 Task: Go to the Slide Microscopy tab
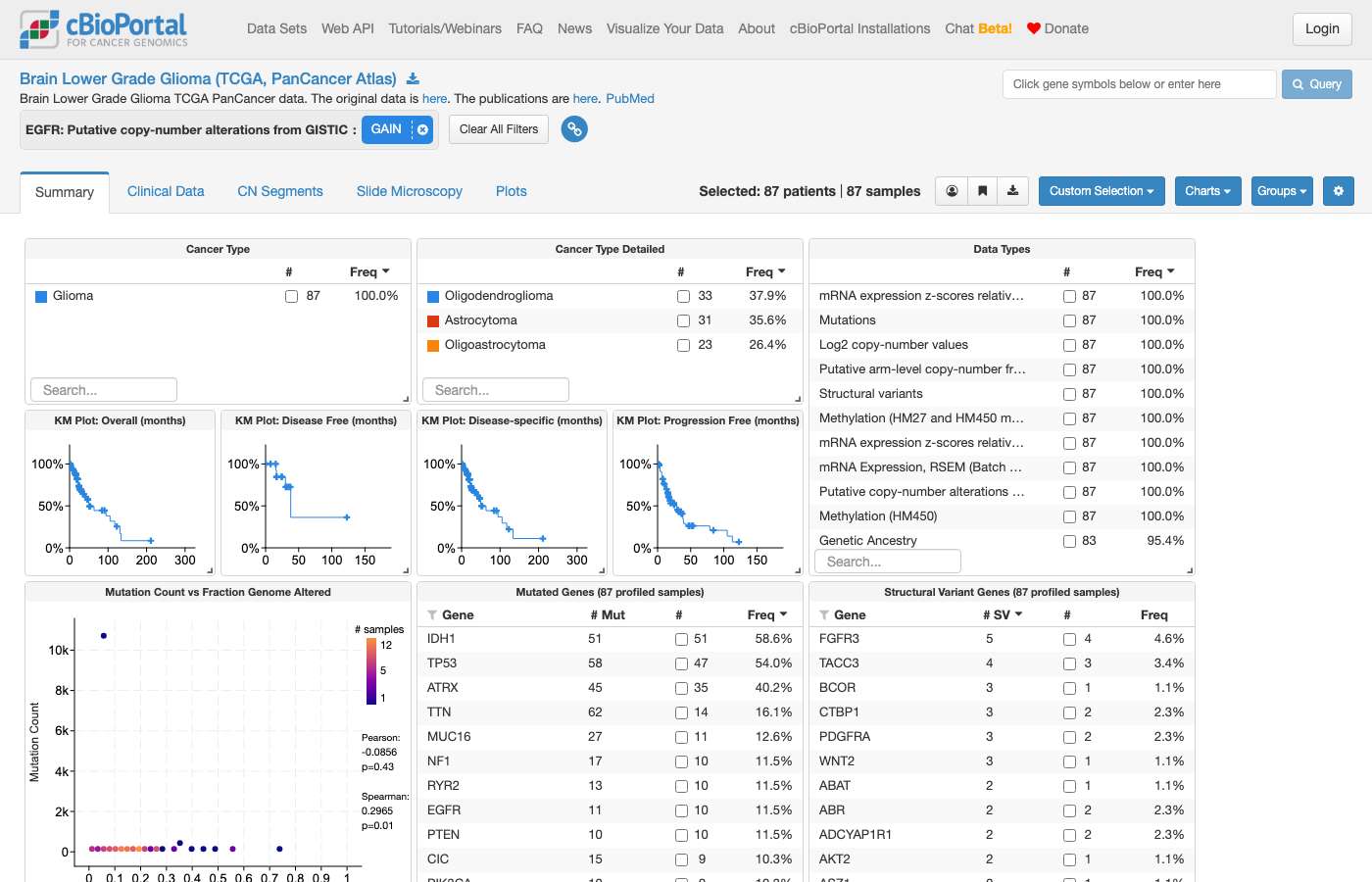[410, 191]
